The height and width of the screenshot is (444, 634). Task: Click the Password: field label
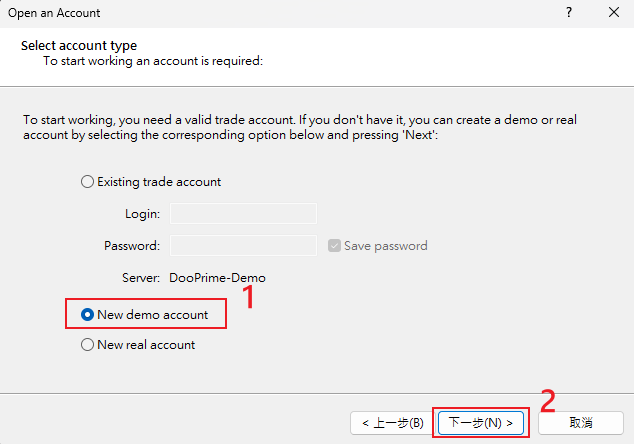(132, 246)
